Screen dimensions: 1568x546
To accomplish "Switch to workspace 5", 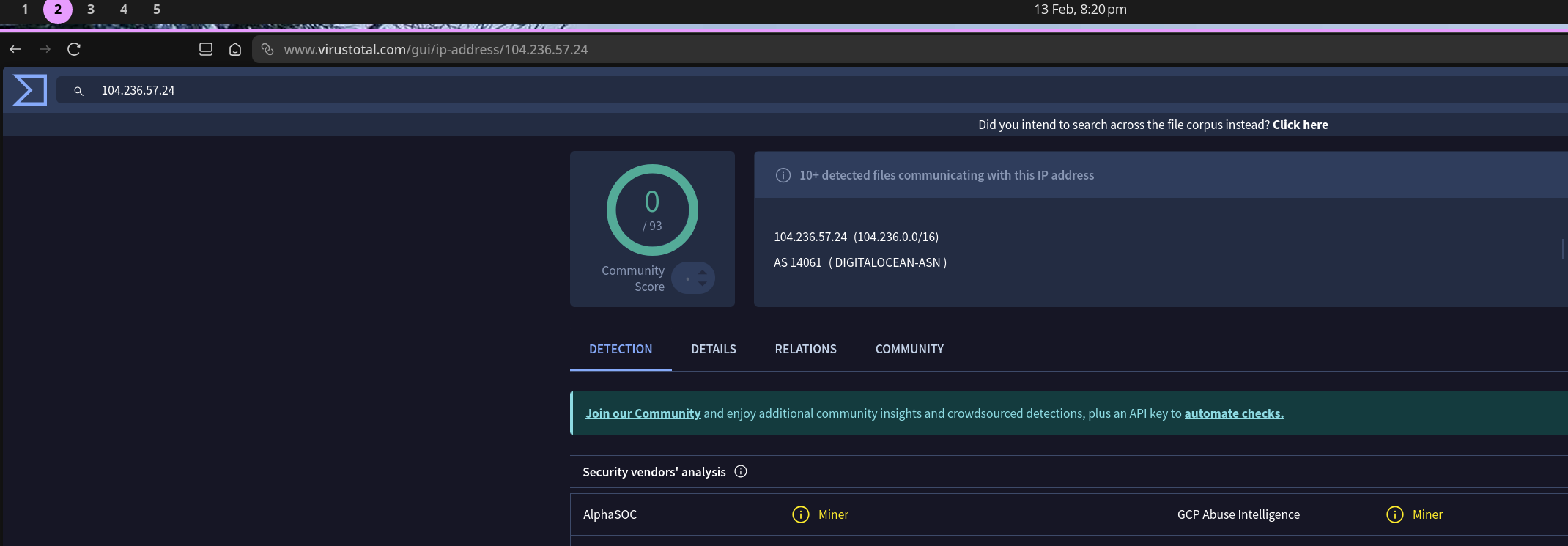I will (157, 10).
